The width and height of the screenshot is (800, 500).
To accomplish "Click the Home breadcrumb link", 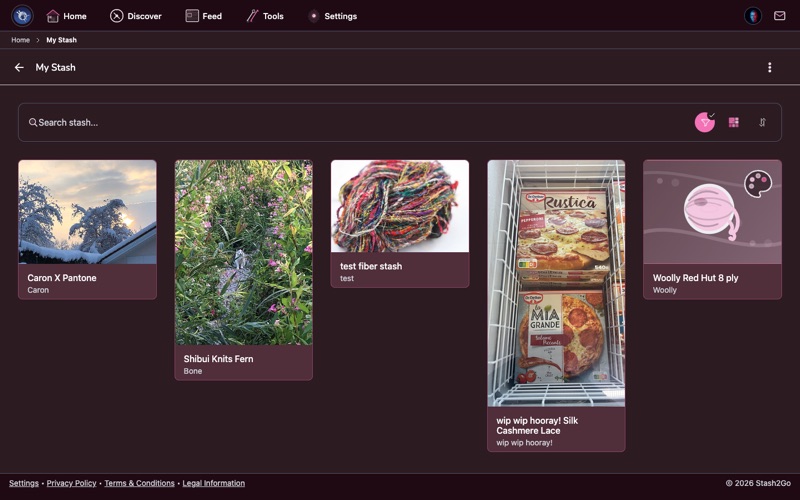I will (x=20, y=40).
